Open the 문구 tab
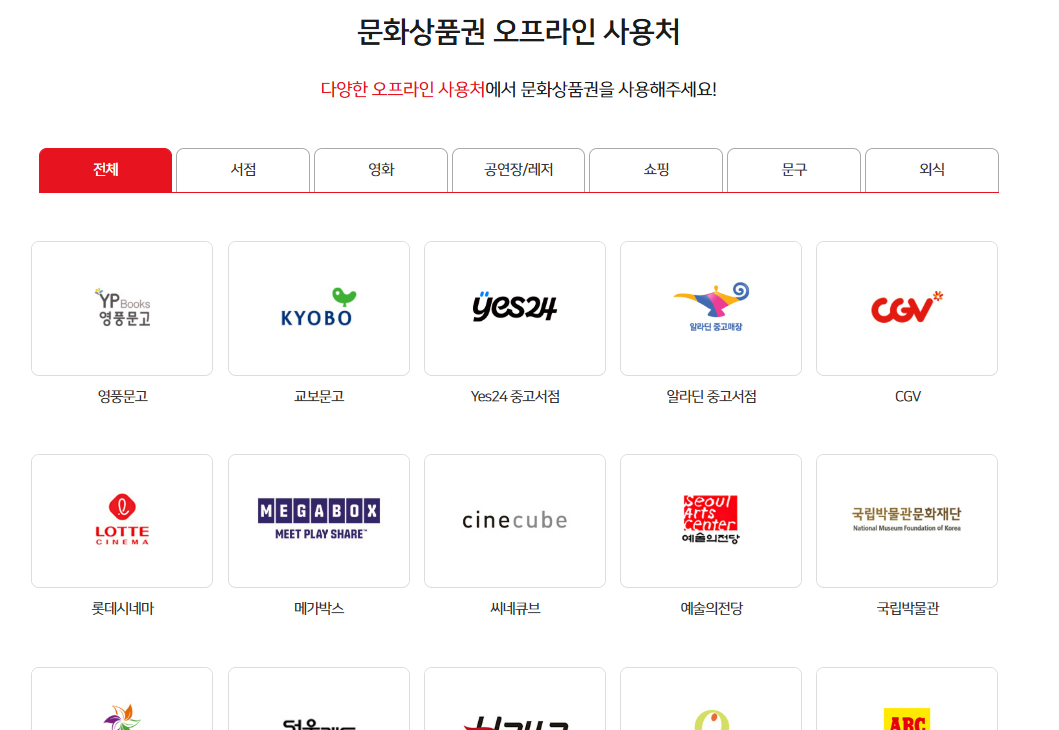The height and width of the screenshot is (730, 1059). (x=794, y=170)
